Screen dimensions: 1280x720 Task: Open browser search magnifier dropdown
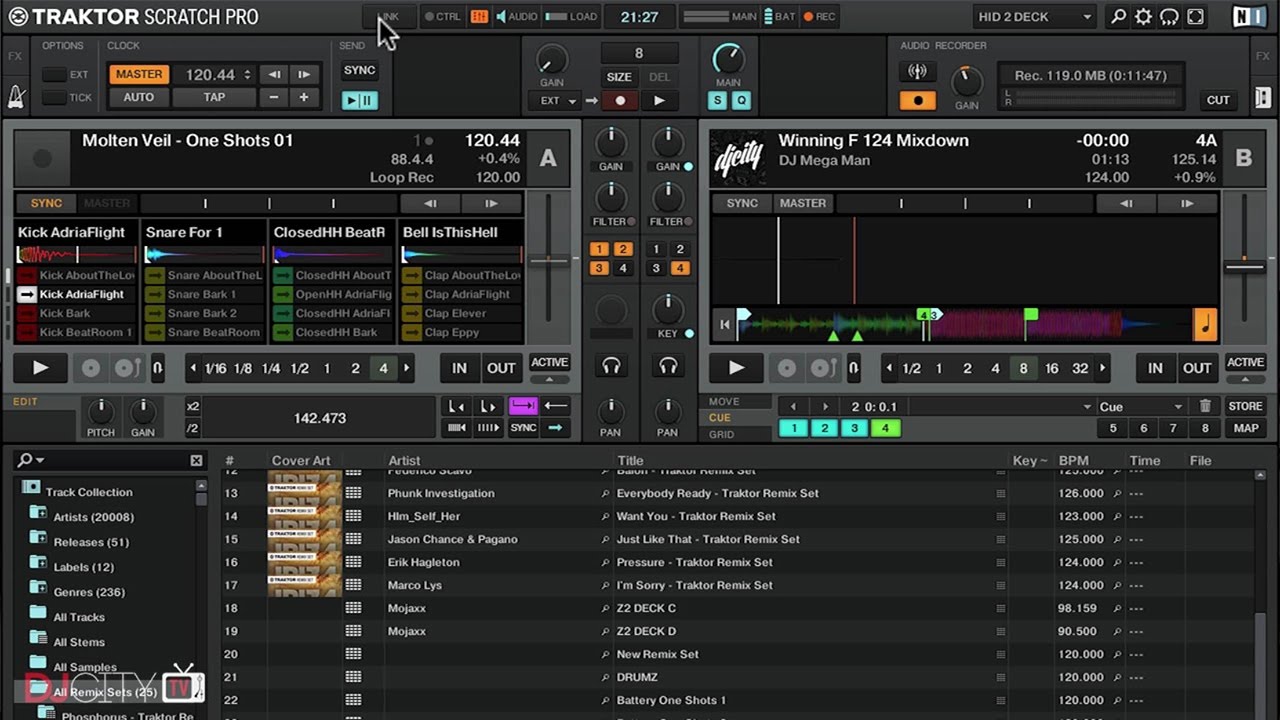[x=30, y=460]
